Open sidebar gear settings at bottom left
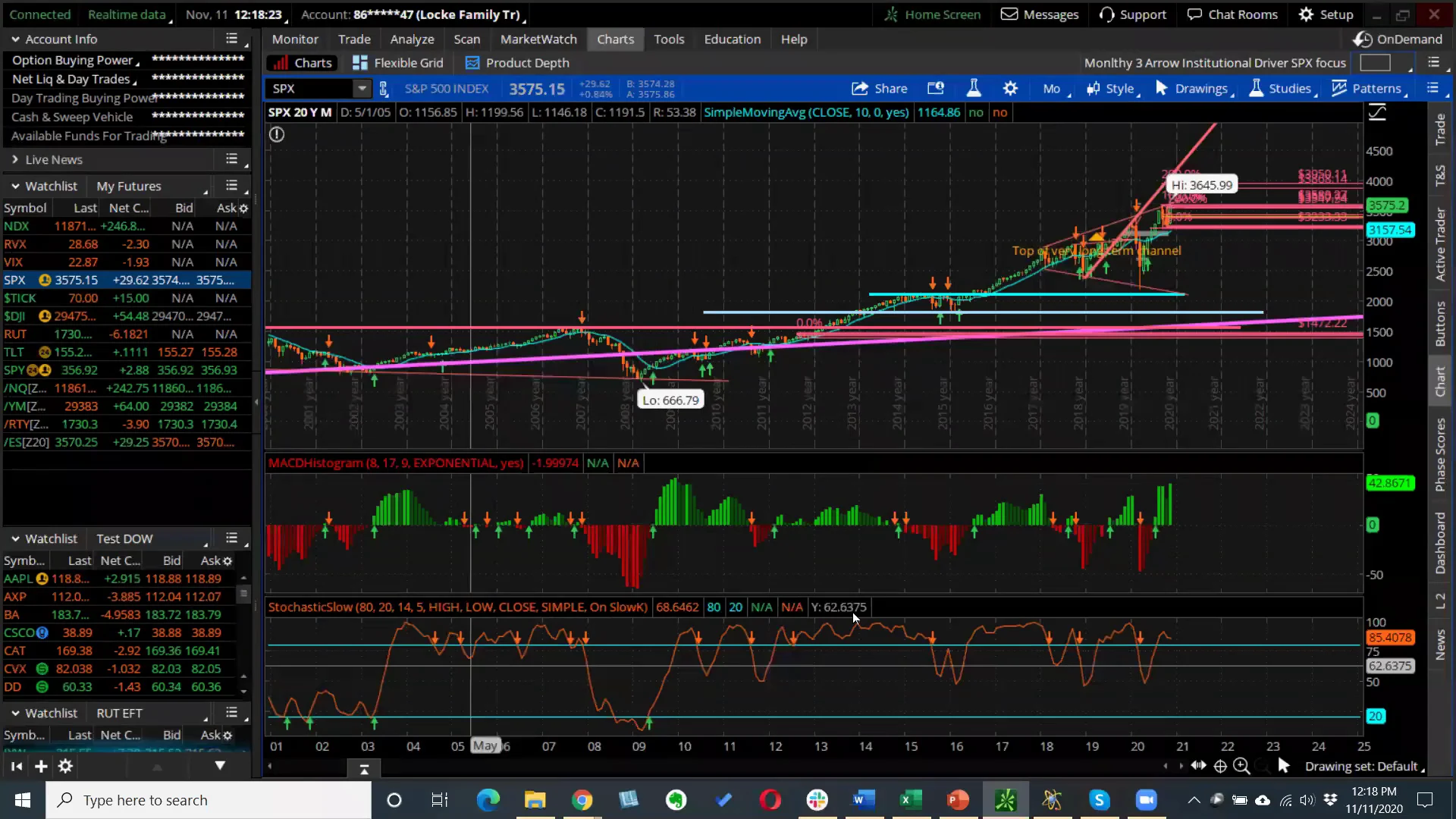The image size is (1456, 819). click(66, 767)
